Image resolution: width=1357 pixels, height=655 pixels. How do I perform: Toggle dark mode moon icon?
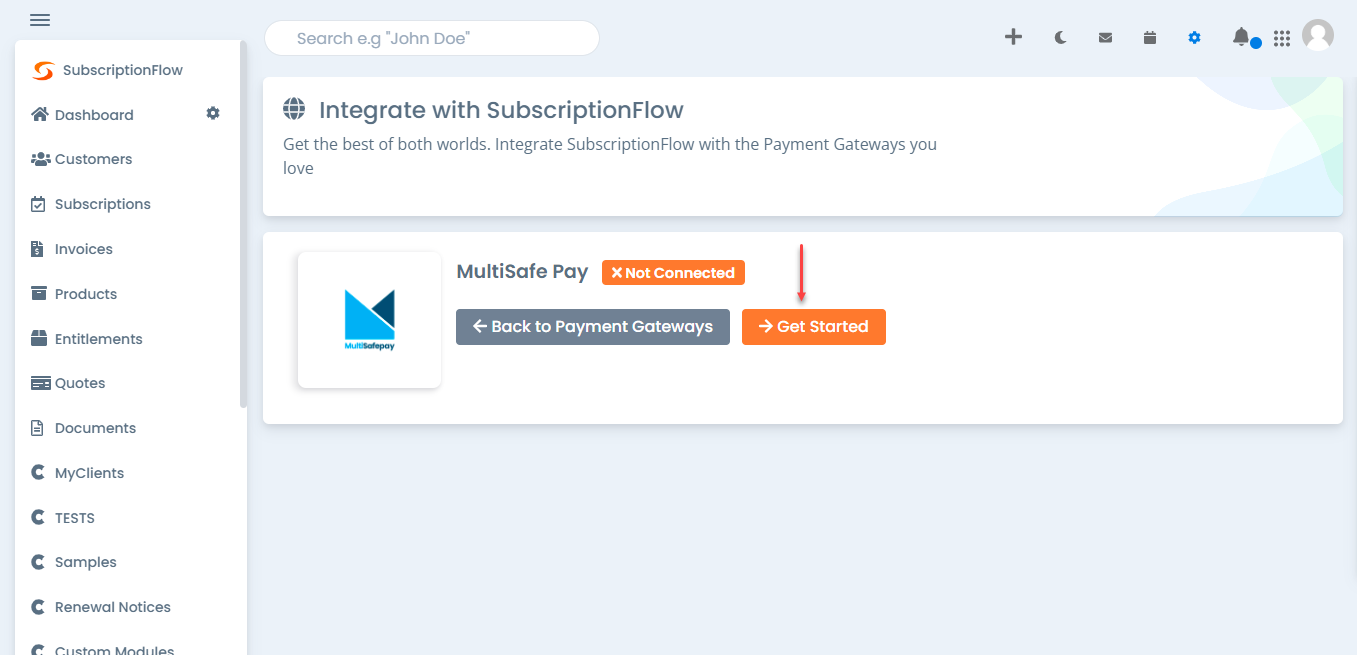coord(1060,37)
